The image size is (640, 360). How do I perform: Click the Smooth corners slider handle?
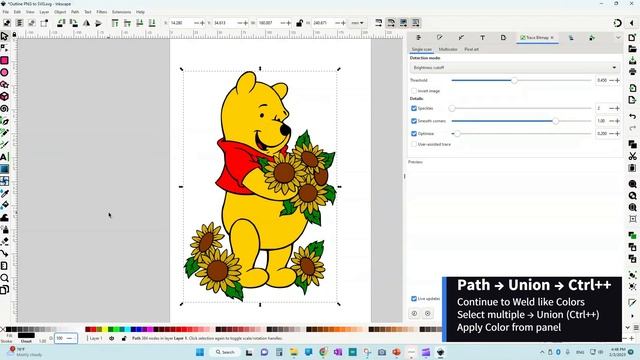(556, 121)
